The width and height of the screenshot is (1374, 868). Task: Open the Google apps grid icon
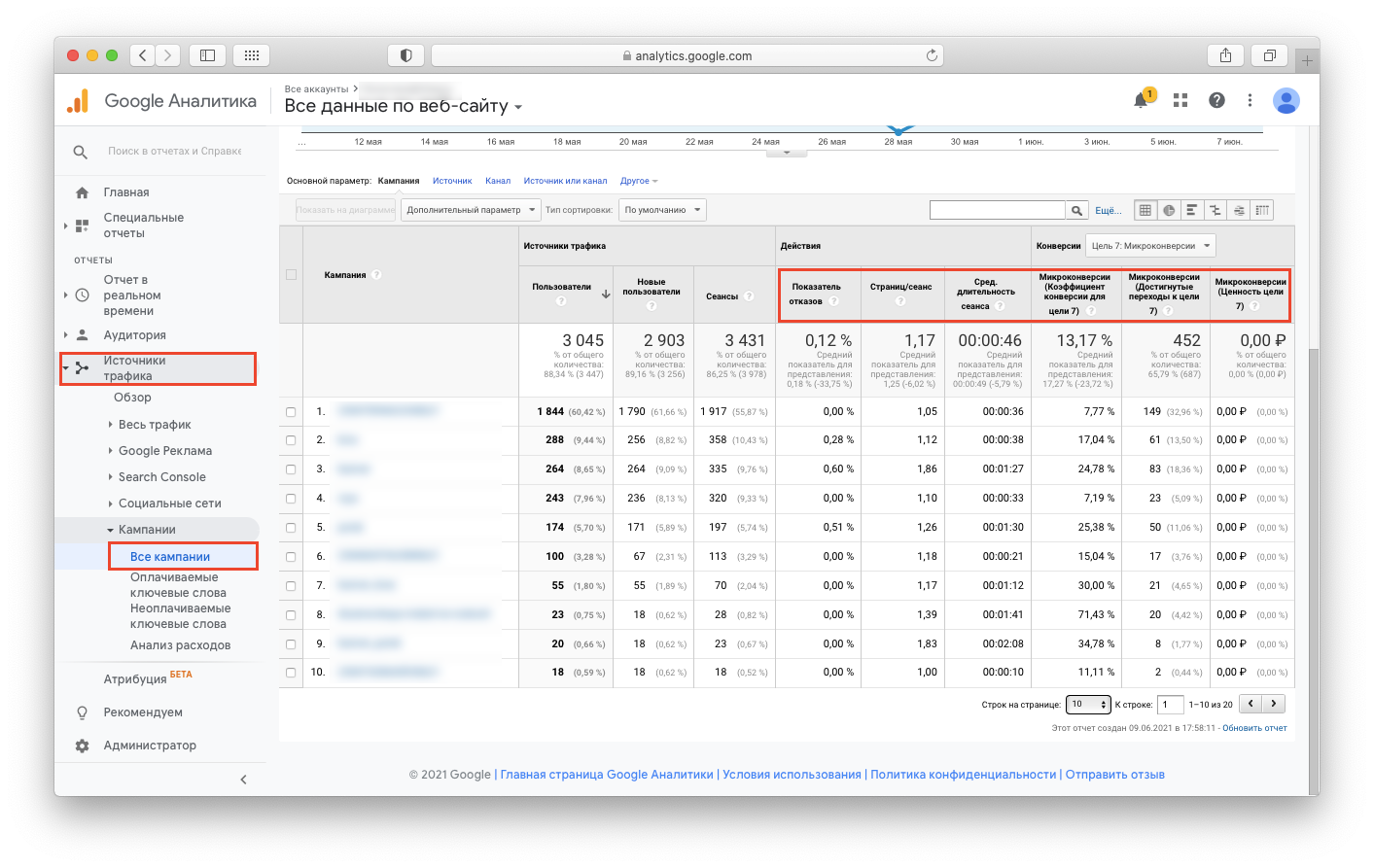(1180, 100)
